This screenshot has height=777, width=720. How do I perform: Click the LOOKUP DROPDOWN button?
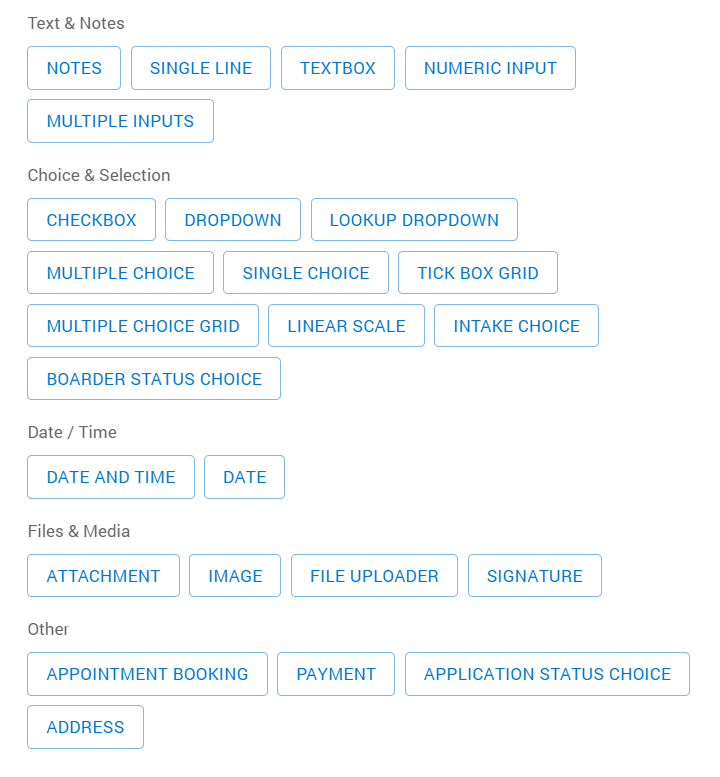[414, 220]
